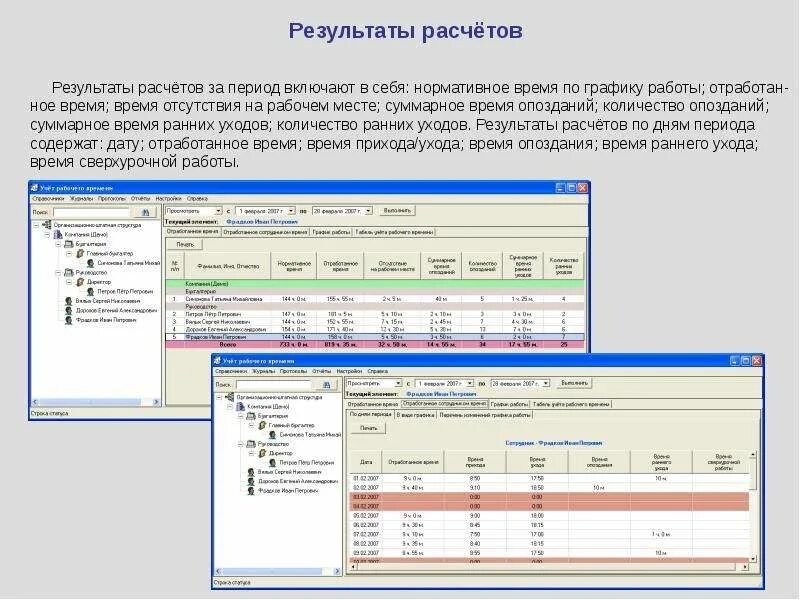
Task: Select Симонова Татьяна person icon in rear window
Action: [x=91, y=263]
